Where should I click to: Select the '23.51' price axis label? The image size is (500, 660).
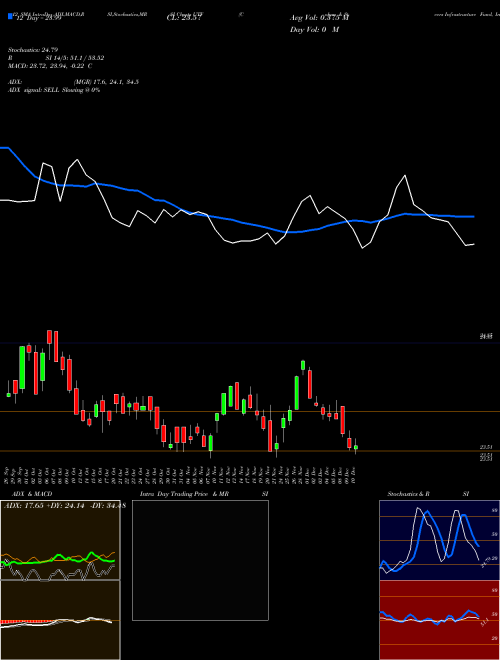(486, 447)
